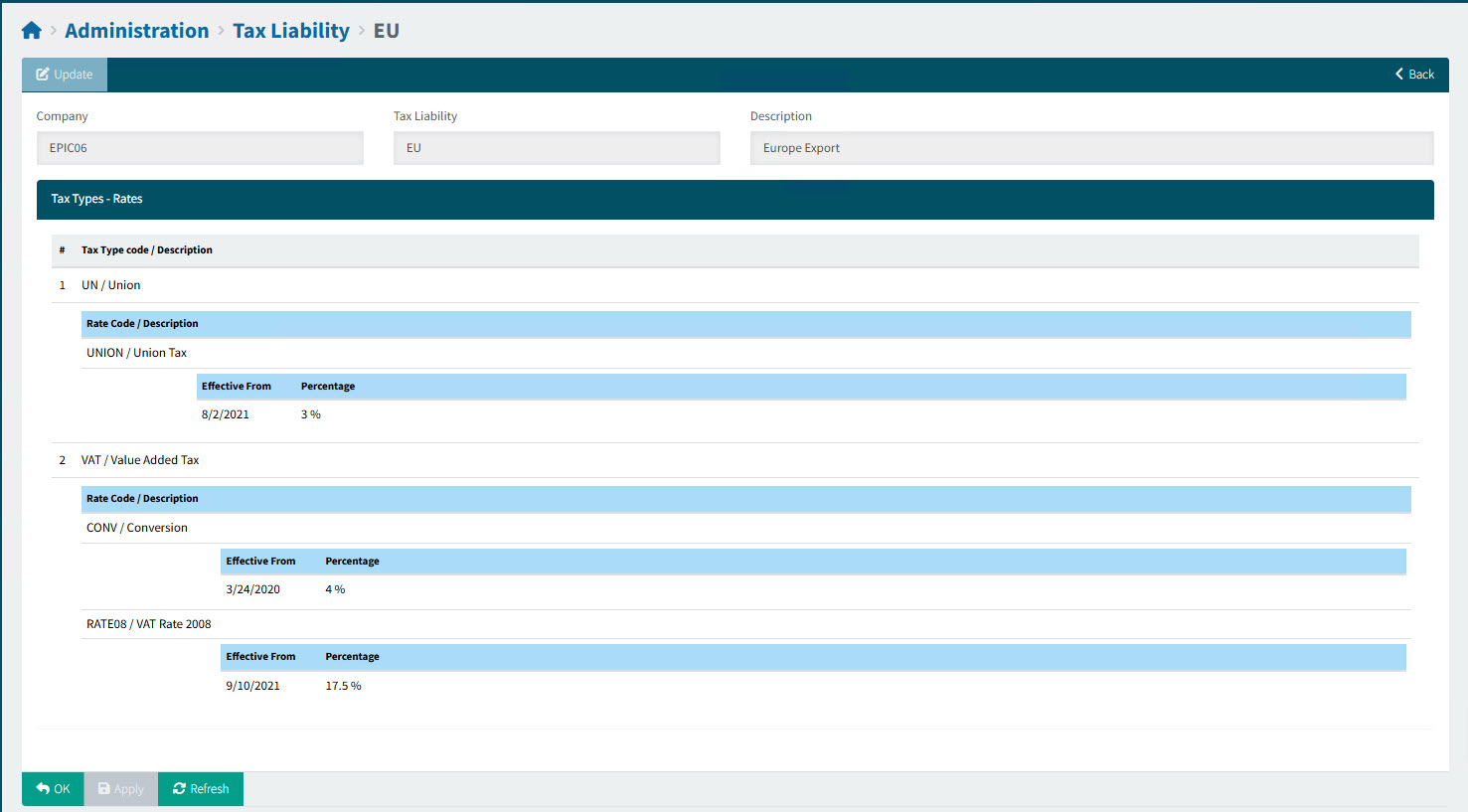Click the Company field showing EPIC06
Viewport: 1468px width, 812px height.
click(199, 147)
